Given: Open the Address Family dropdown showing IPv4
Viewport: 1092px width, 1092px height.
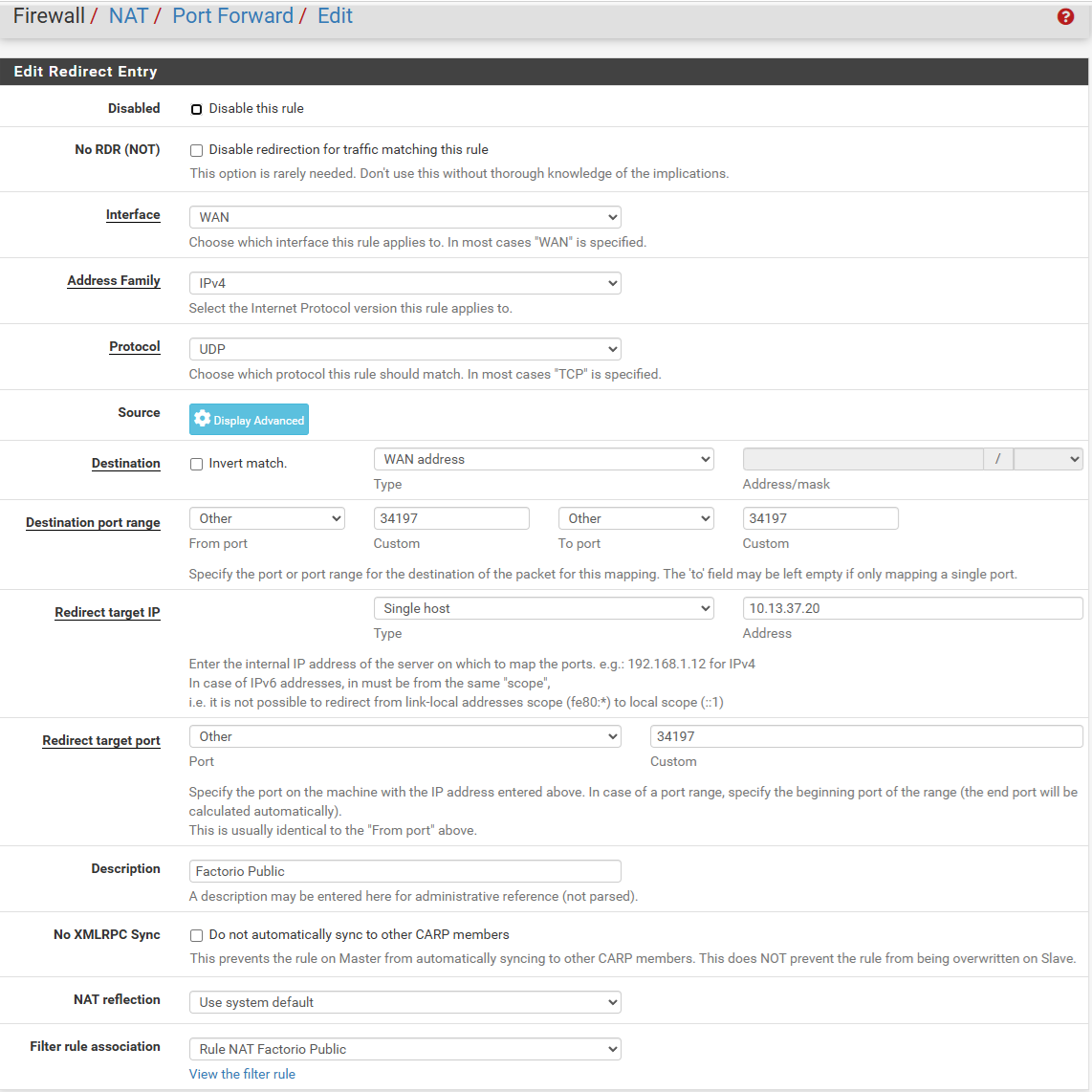Looking at the screenshot, I should pyautogui.click(x=404, y=283).
